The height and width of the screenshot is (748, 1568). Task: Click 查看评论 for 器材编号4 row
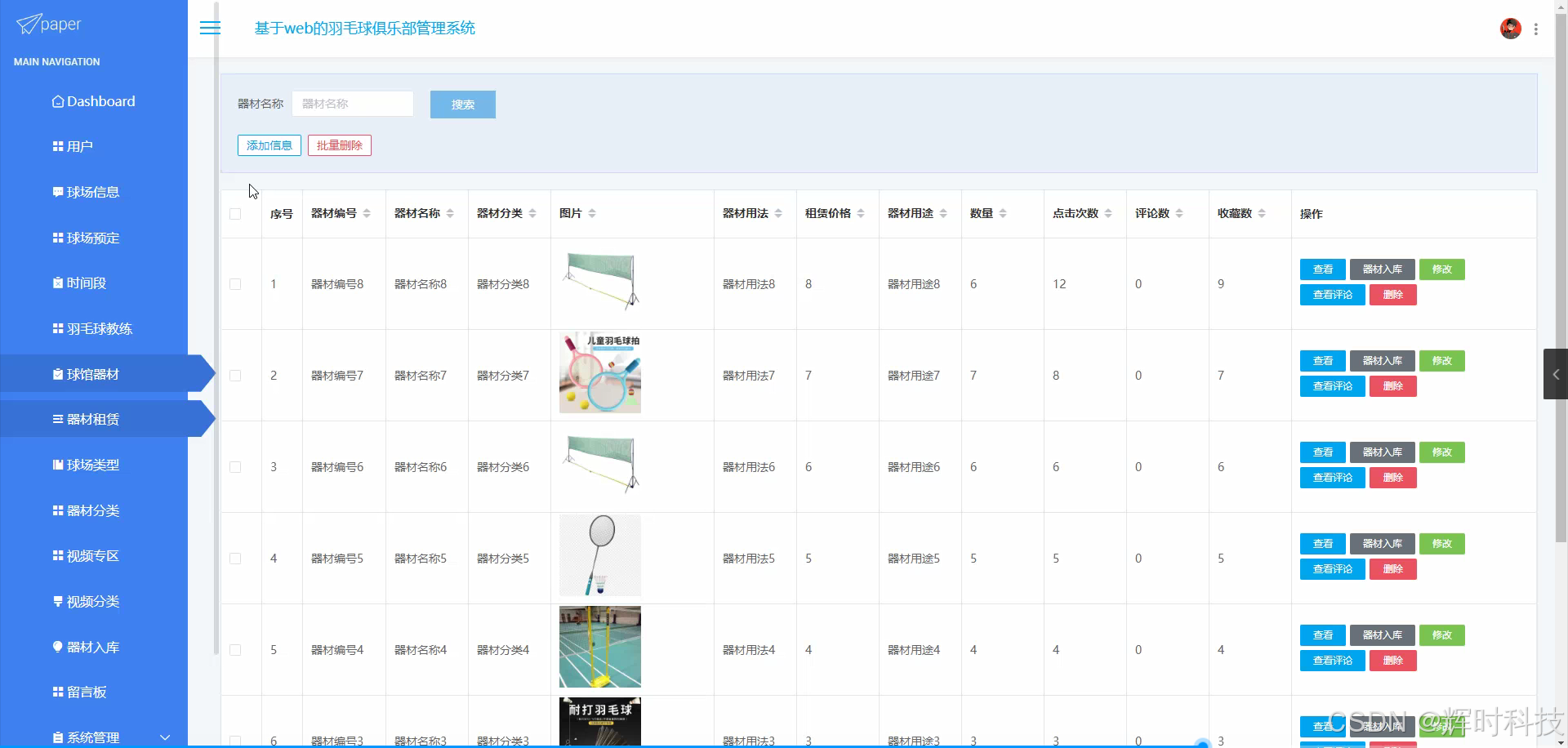1333,661
